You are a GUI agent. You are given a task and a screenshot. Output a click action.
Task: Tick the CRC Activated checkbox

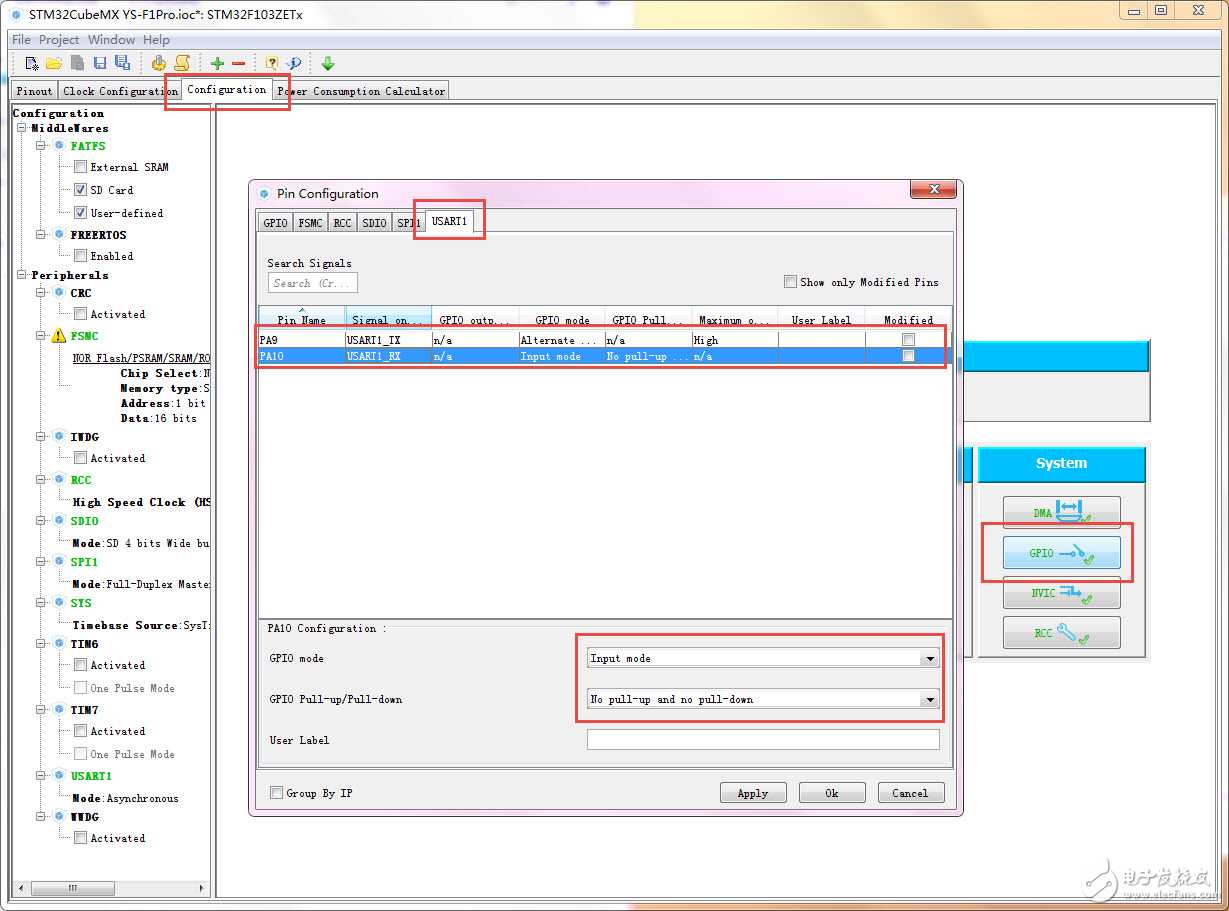80,314
